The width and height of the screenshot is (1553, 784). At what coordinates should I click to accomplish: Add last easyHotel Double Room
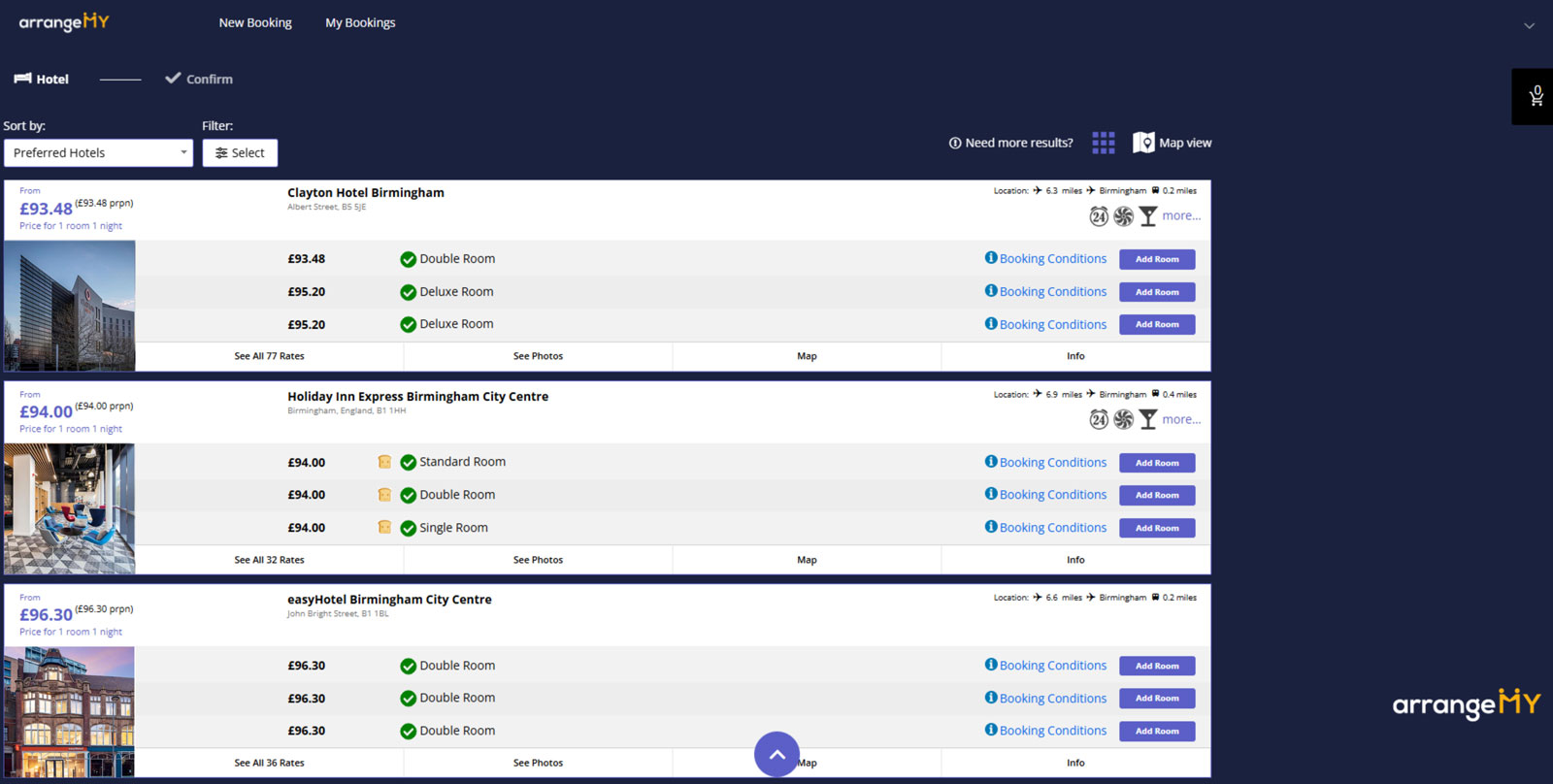(1157, 731)
